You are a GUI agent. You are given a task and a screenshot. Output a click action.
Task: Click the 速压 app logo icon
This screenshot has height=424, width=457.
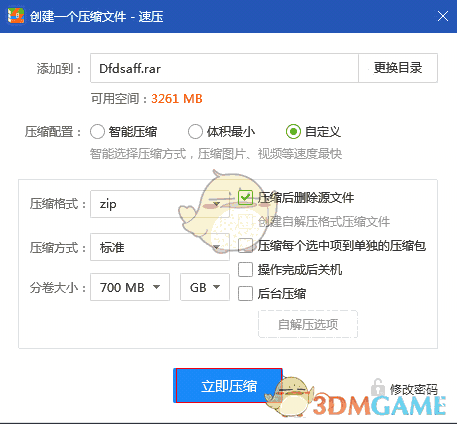click(16, 15)
